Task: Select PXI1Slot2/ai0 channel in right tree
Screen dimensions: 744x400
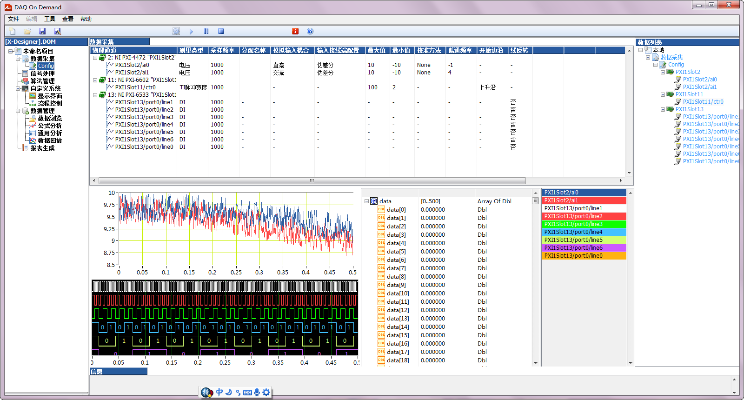Action: pyautogui.click(x=699, y=79)
